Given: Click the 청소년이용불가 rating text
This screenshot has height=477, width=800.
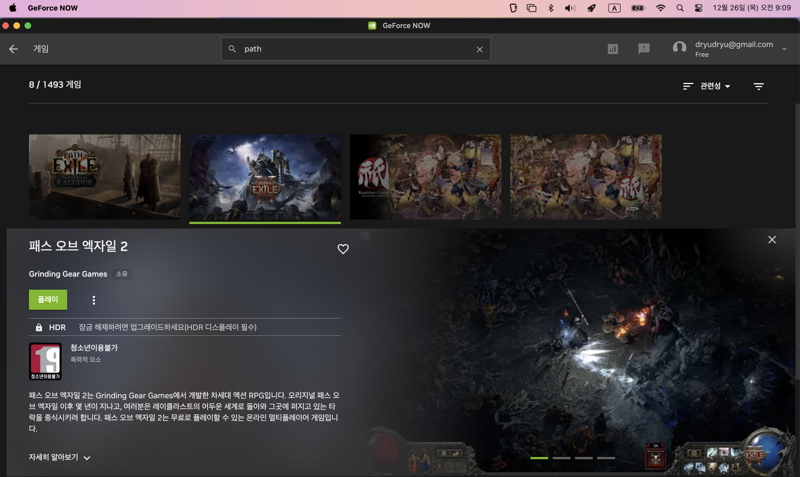Looking at the screenshot, I should click(x=94, y=347).
